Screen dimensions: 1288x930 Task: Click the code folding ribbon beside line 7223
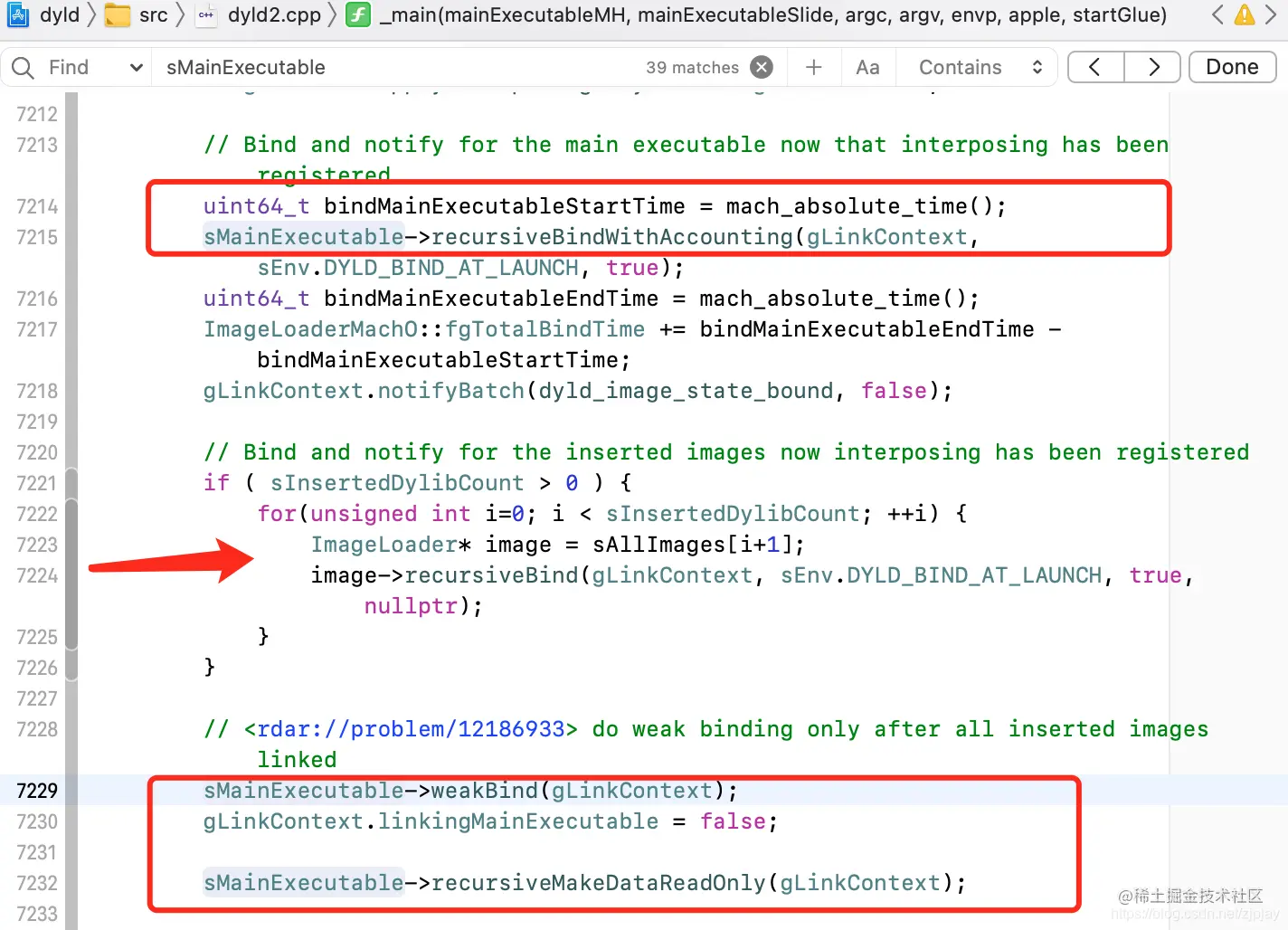tap(71, 545)
